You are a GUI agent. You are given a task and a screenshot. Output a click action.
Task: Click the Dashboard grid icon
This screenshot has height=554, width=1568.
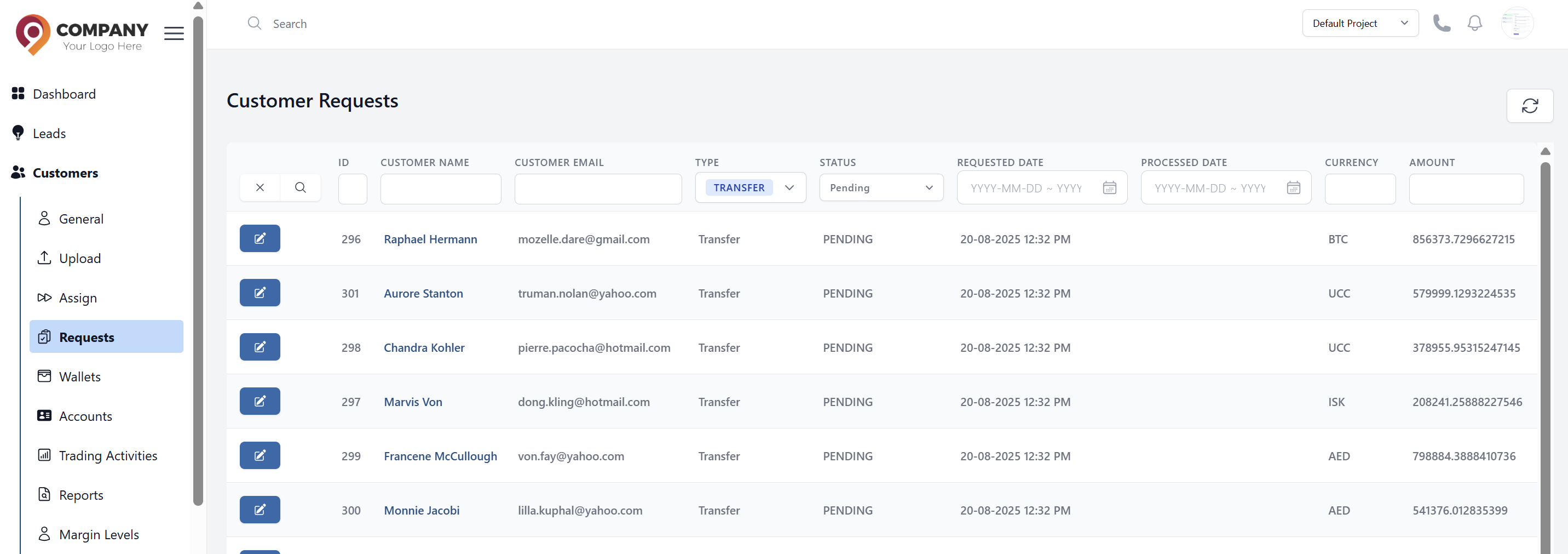[x=18, y=93]
